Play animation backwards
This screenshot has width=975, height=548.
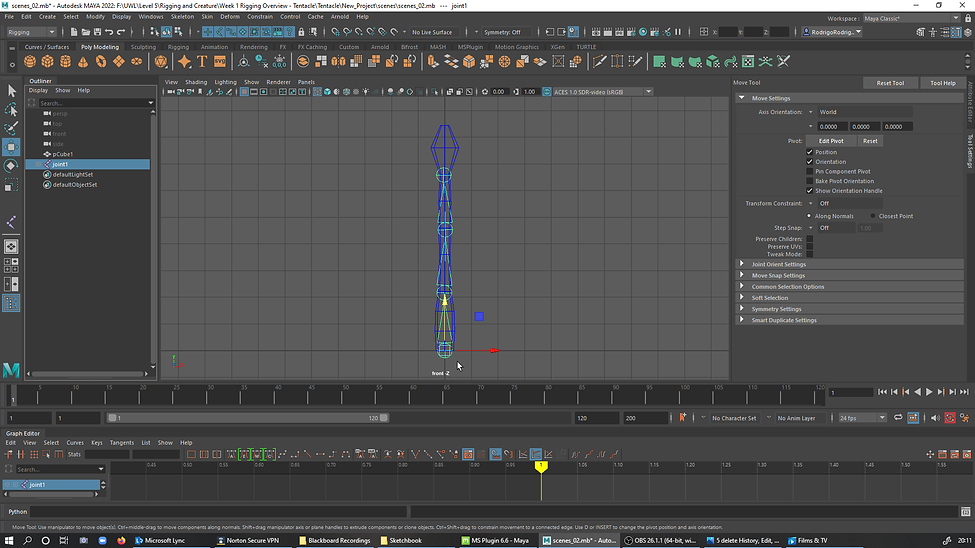[x=918, y=392]
